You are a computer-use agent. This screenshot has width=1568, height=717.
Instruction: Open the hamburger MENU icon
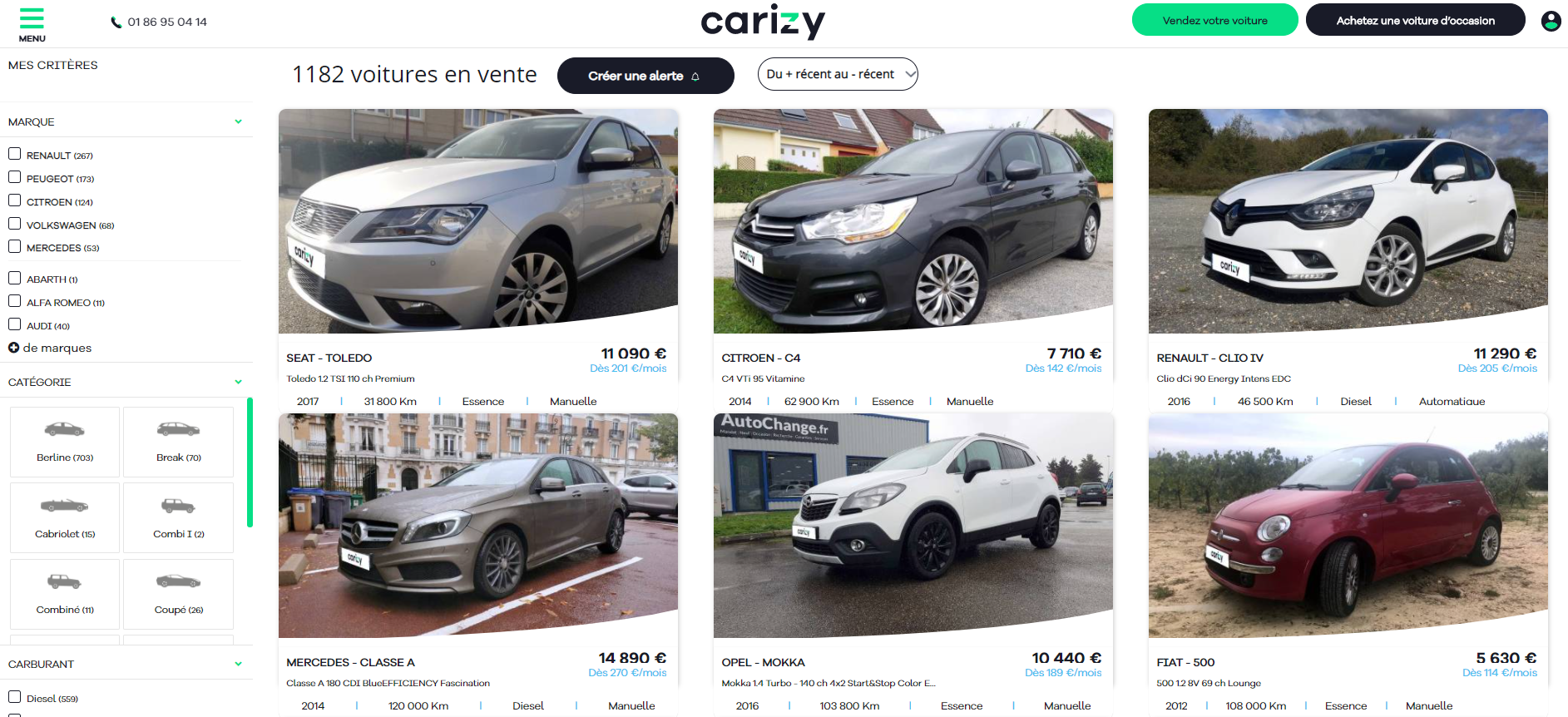[32, 19]
